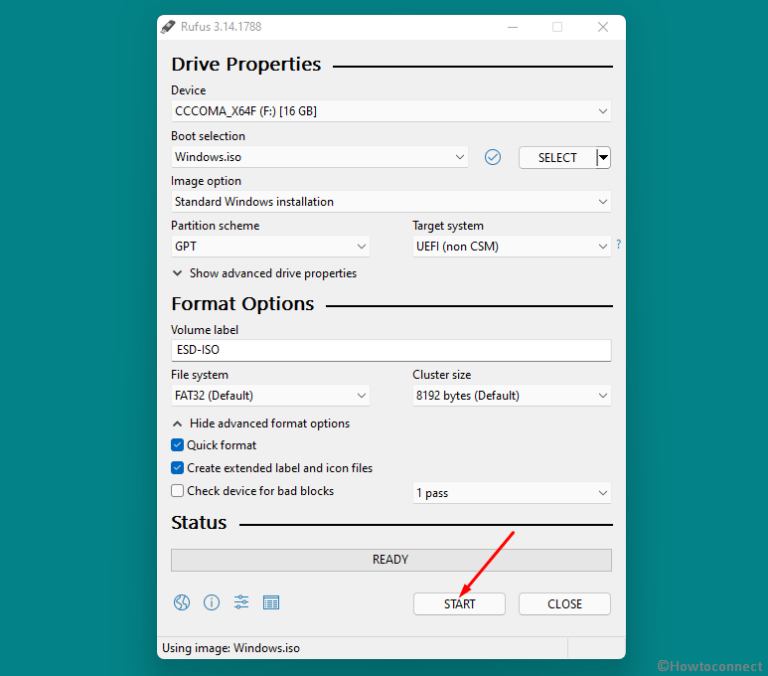Screen dimensions: 768x676
Task: Open the Device dropdown CCCOMA_X64F
Action: [x=391, y=111]
